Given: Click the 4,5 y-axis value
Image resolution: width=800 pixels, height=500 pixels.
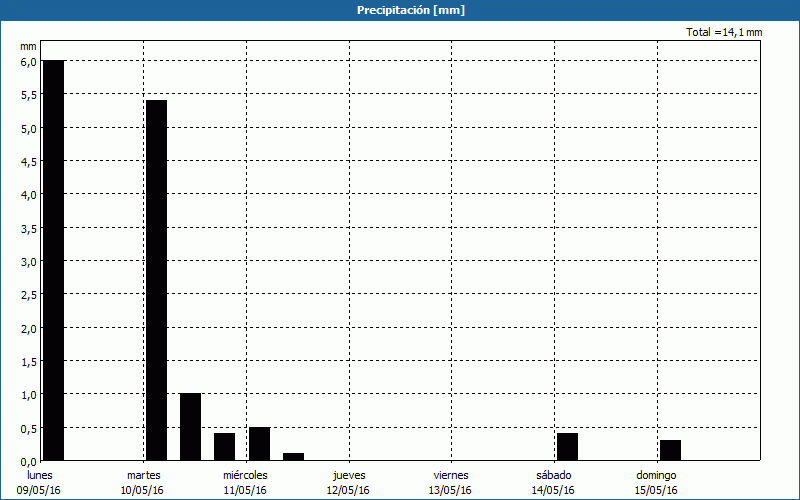Looking at the screenshot, I should pos(29,162).
